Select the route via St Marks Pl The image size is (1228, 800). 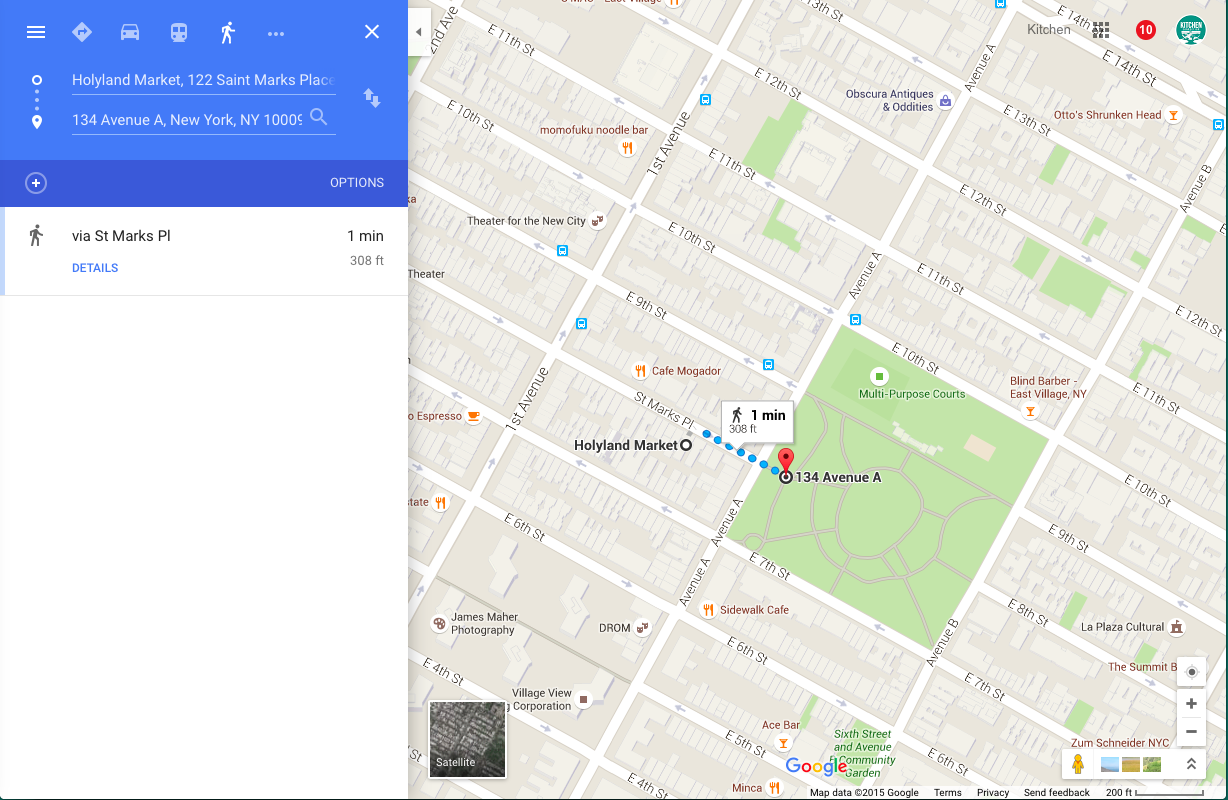[206, 251]
